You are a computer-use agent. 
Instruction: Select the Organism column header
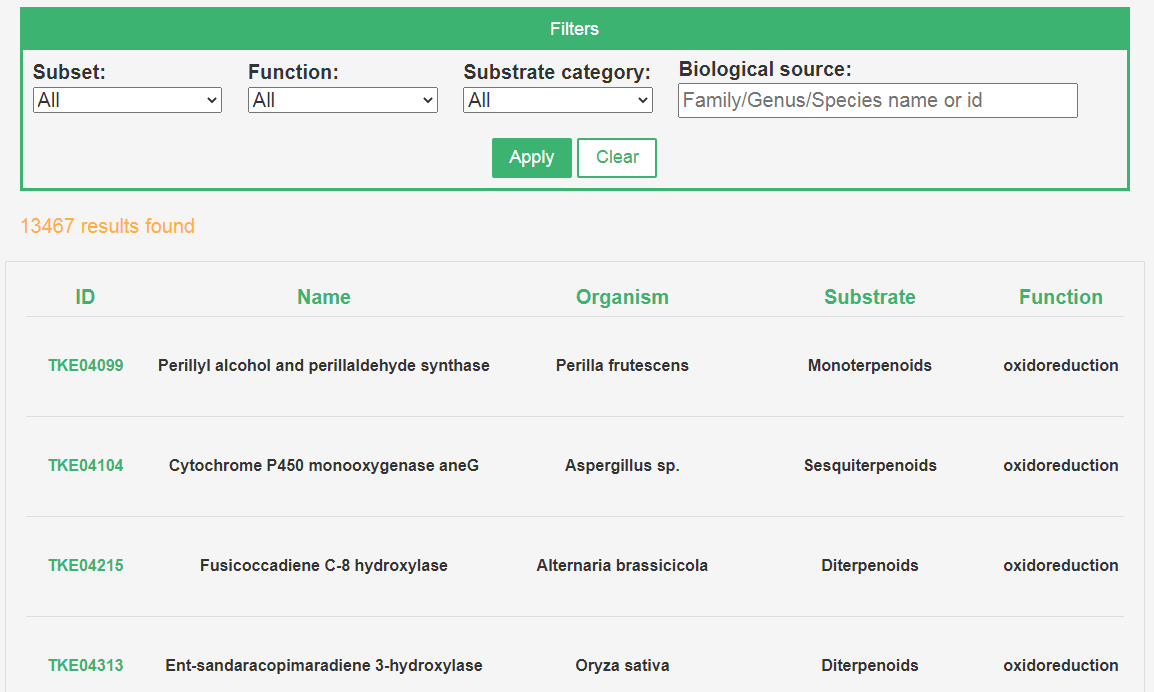coord(622,297)
